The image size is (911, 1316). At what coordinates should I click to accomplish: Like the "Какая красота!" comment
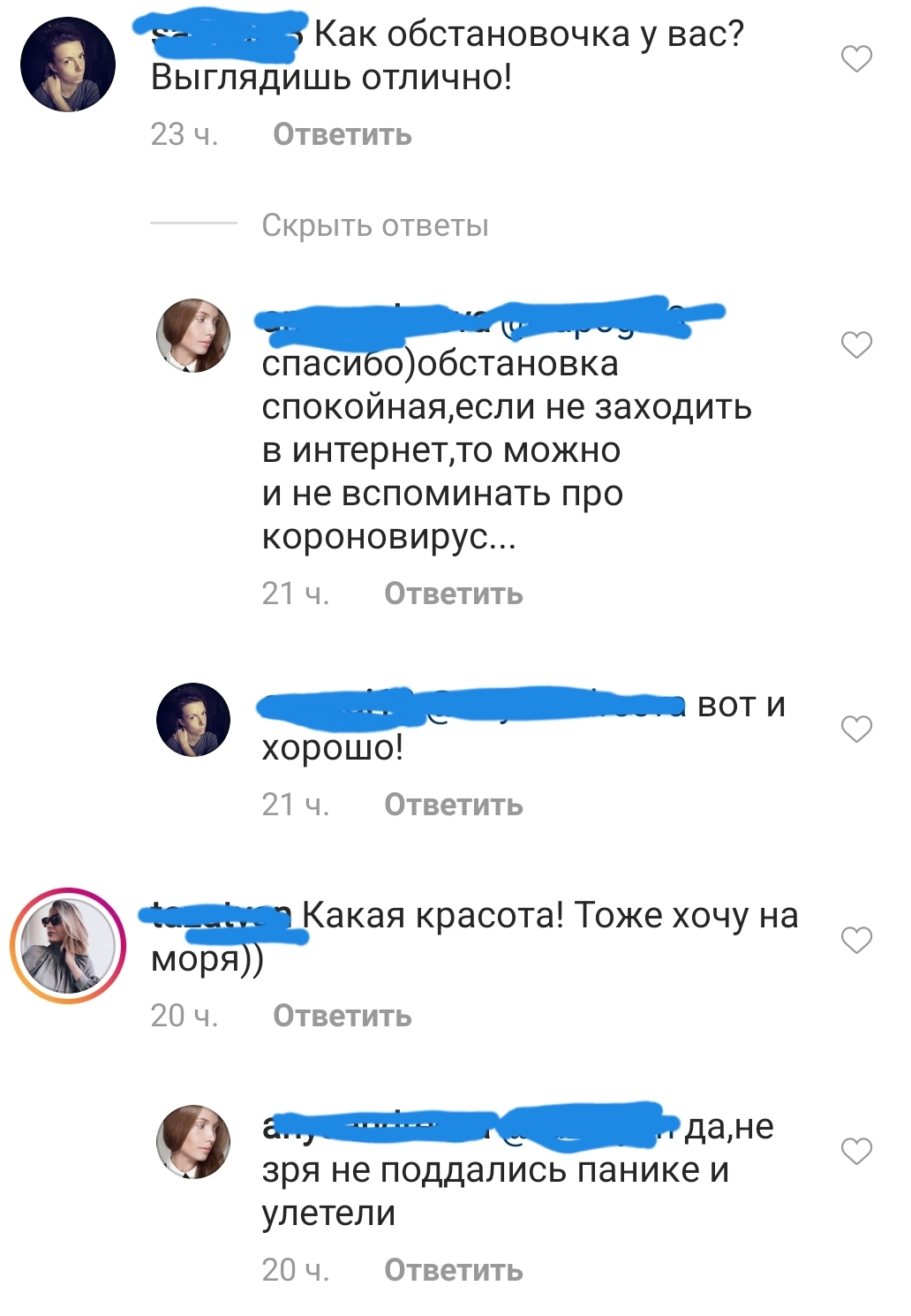click(x=856, y=940)
